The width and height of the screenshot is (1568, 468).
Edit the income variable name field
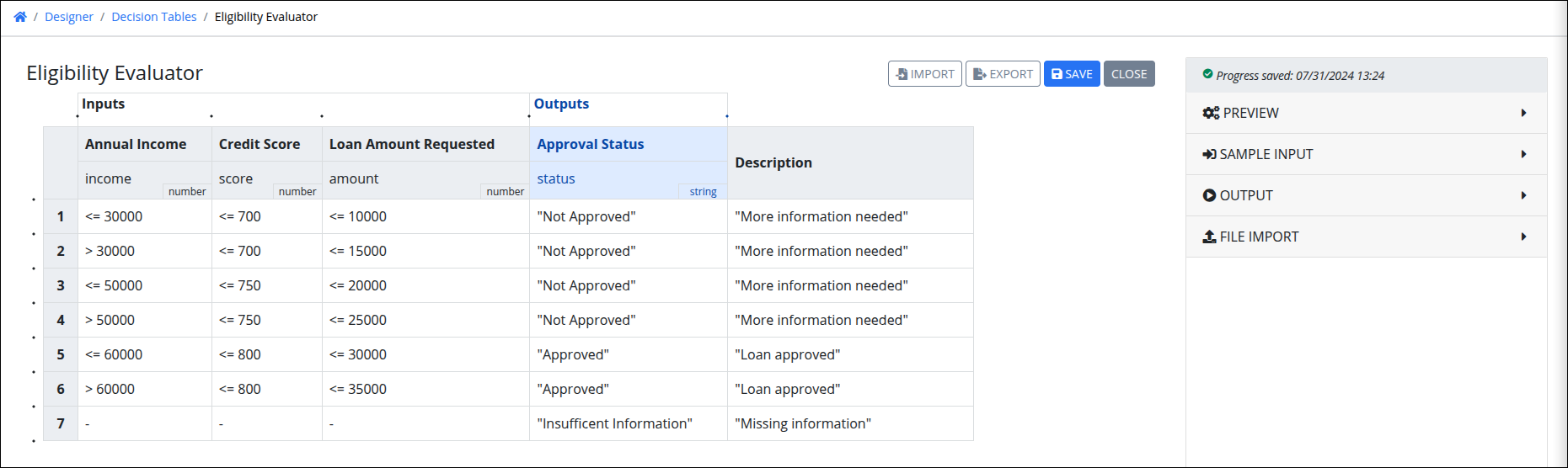144,178
